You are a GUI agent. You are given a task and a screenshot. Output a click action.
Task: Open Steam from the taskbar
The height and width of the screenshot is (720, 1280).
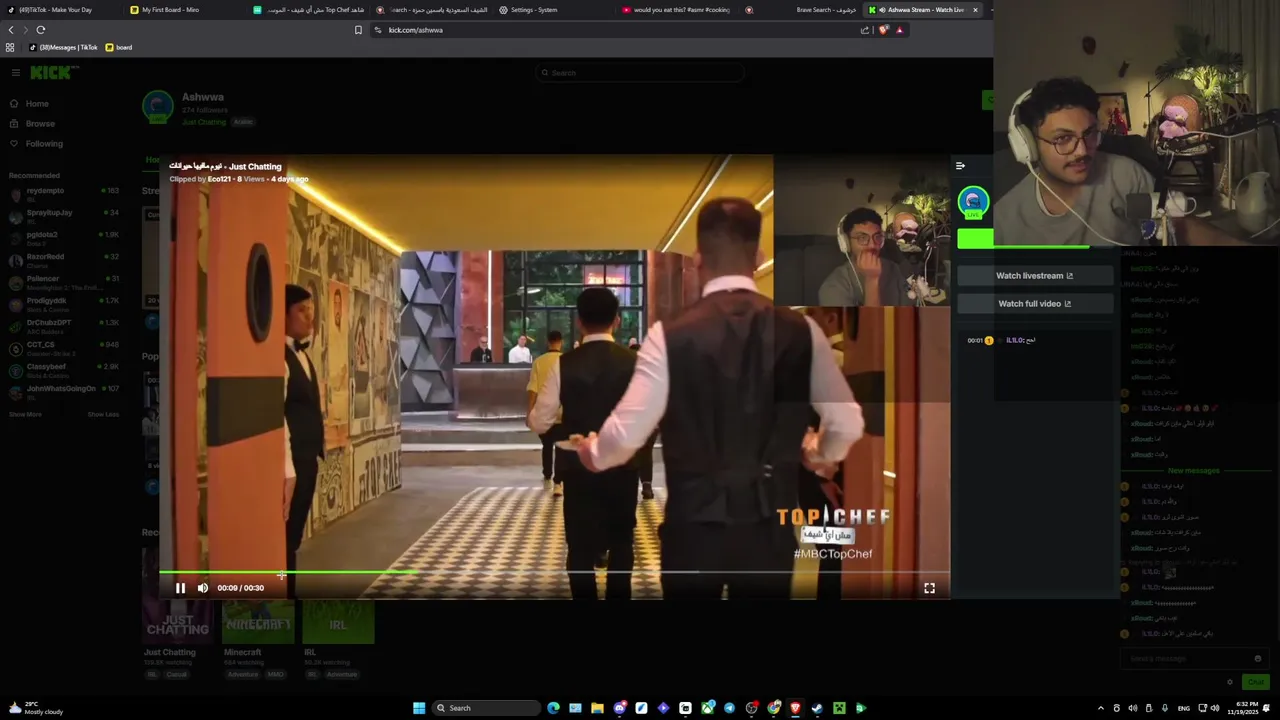pos(817,708)
